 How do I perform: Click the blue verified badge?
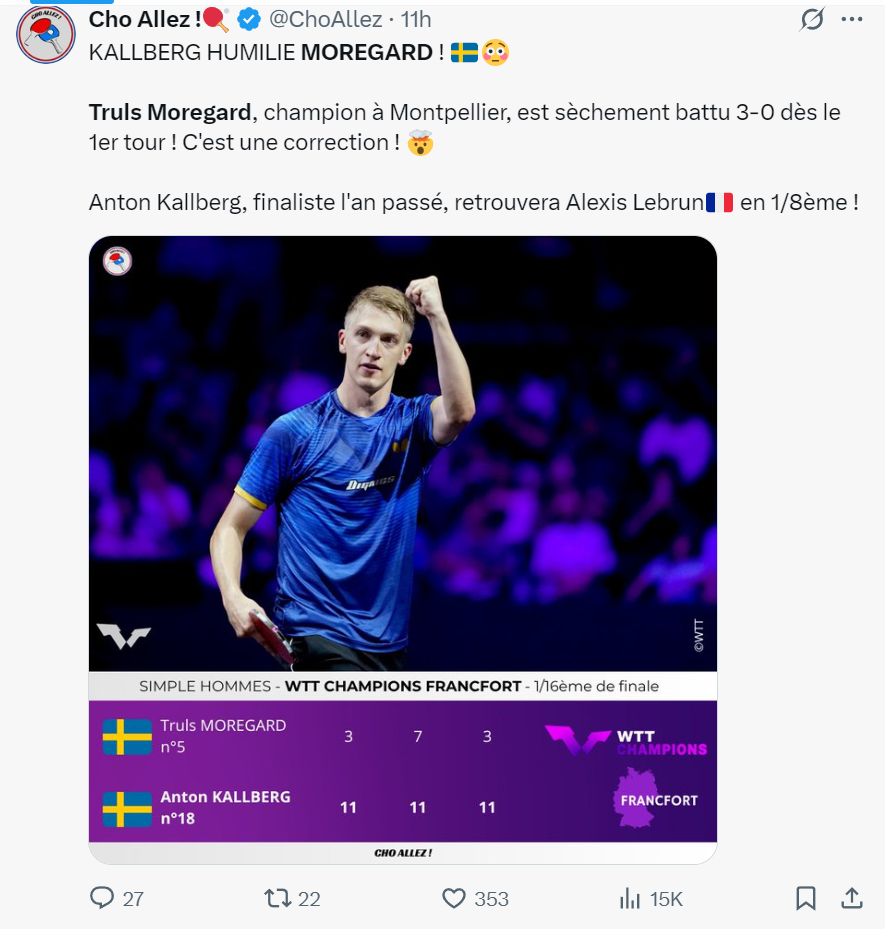pyautogui.click(x=249, y=19)
